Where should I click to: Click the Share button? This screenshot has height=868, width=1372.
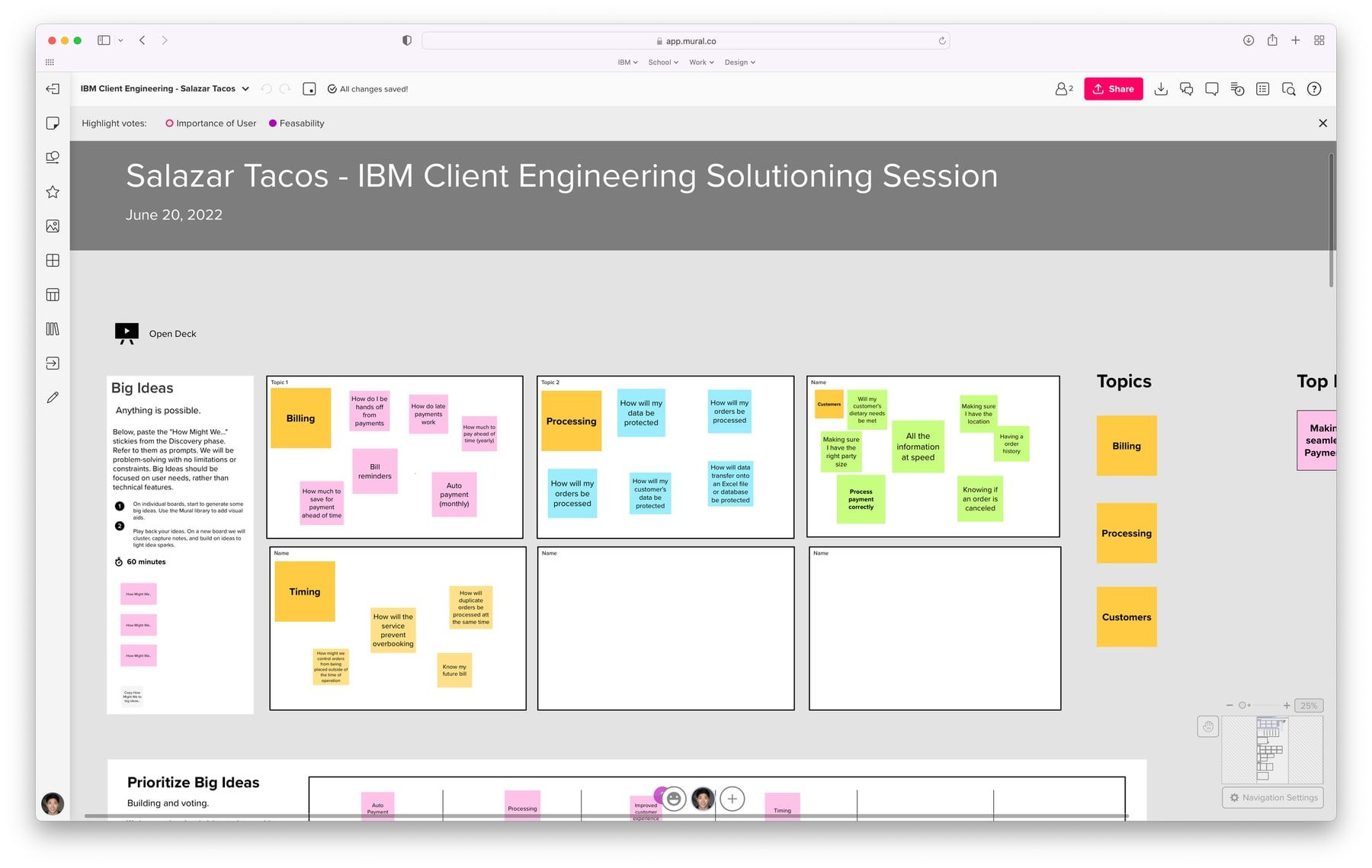point(1113,89)
